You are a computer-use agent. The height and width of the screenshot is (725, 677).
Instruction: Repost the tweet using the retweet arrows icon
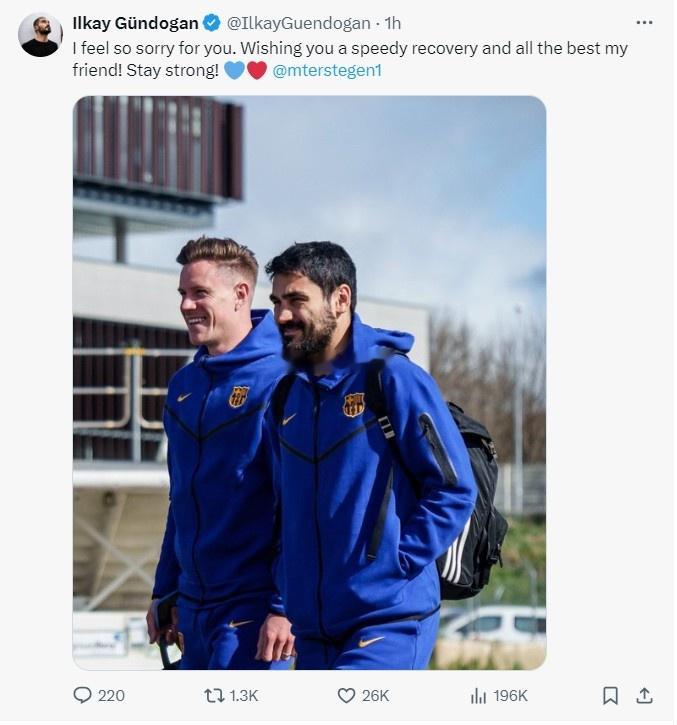click(x=214, y=695)
